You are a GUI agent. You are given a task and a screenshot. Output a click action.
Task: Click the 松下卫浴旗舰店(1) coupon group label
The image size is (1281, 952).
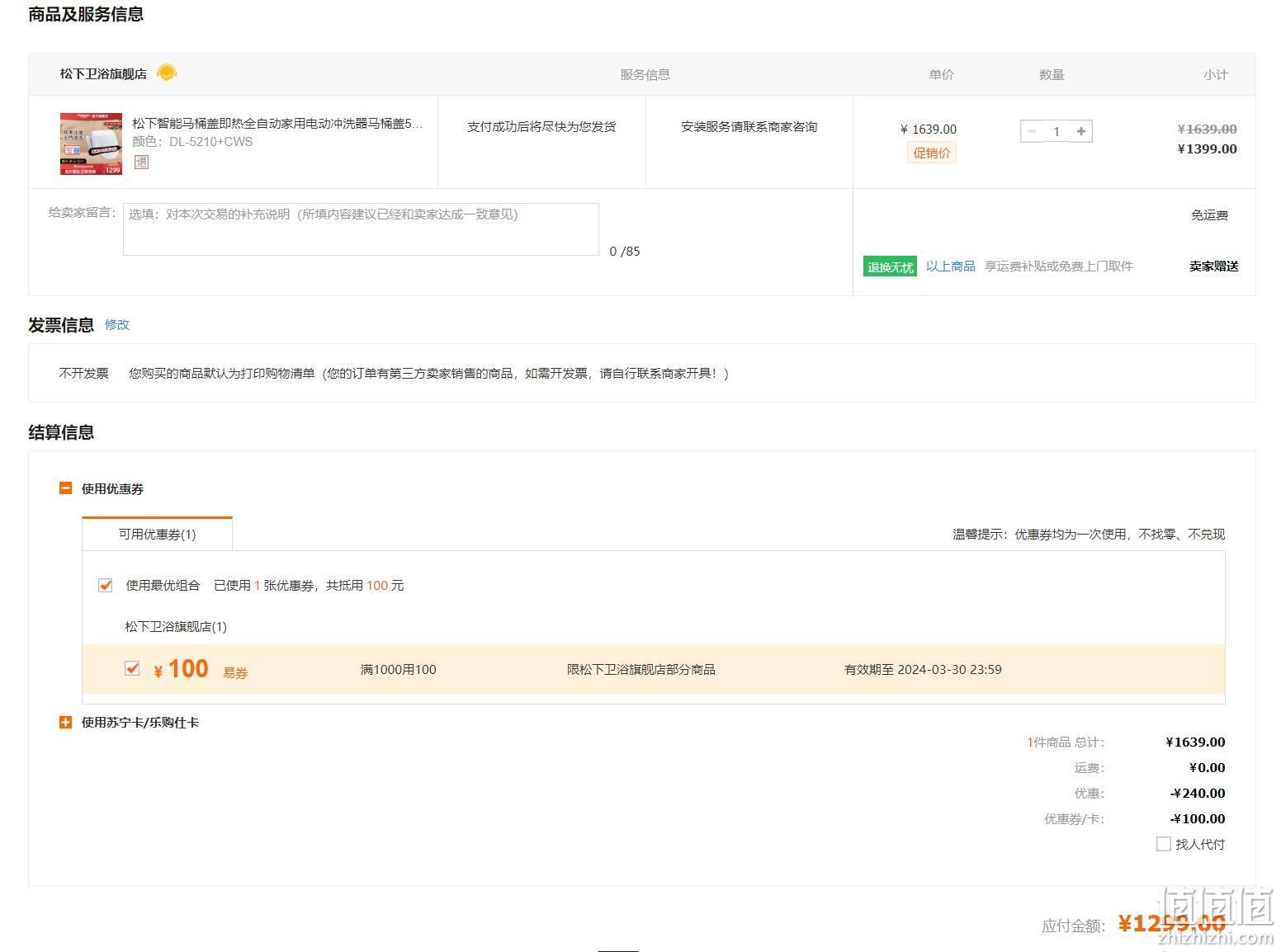(x=176, y=626)
